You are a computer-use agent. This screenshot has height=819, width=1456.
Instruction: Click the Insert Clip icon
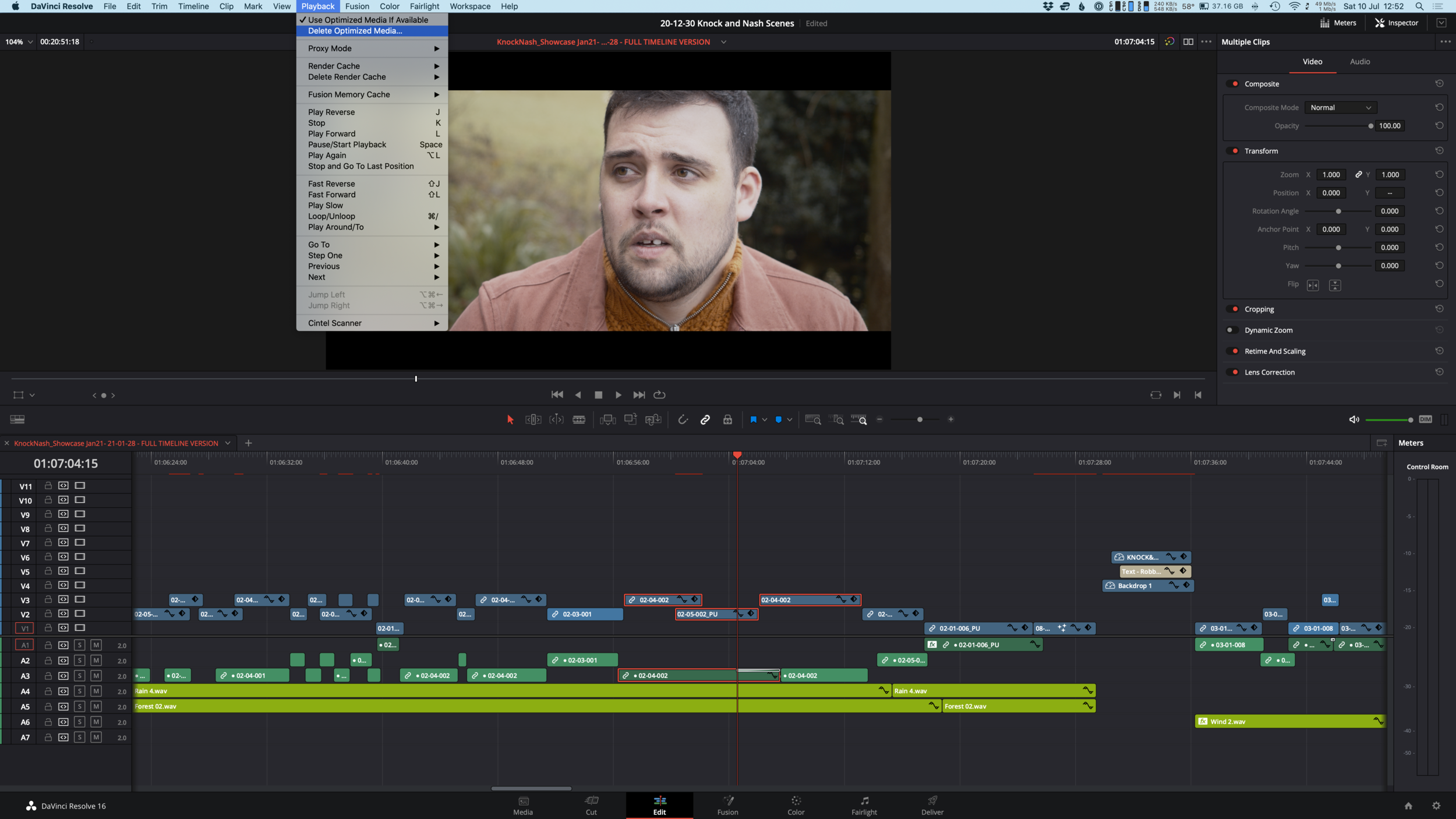(x=607, y=419)
